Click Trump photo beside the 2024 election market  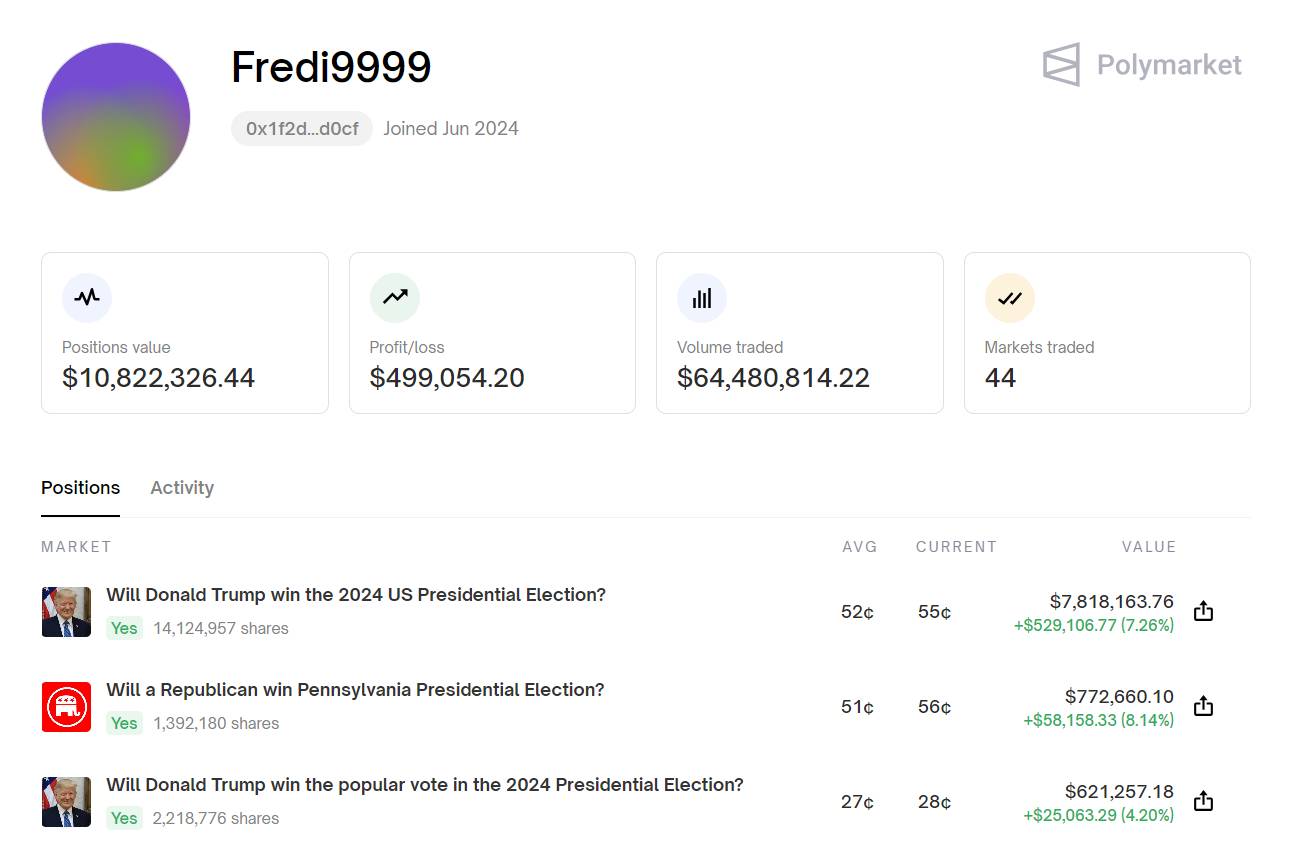tap(66, 612)
